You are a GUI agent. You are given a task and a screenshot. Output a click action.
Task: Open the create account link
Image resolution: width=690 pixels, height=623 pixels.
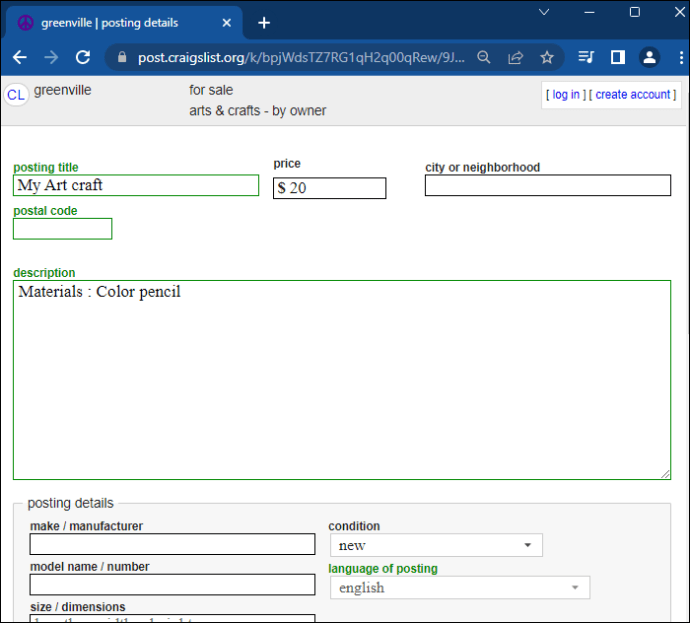coord(632,95)
